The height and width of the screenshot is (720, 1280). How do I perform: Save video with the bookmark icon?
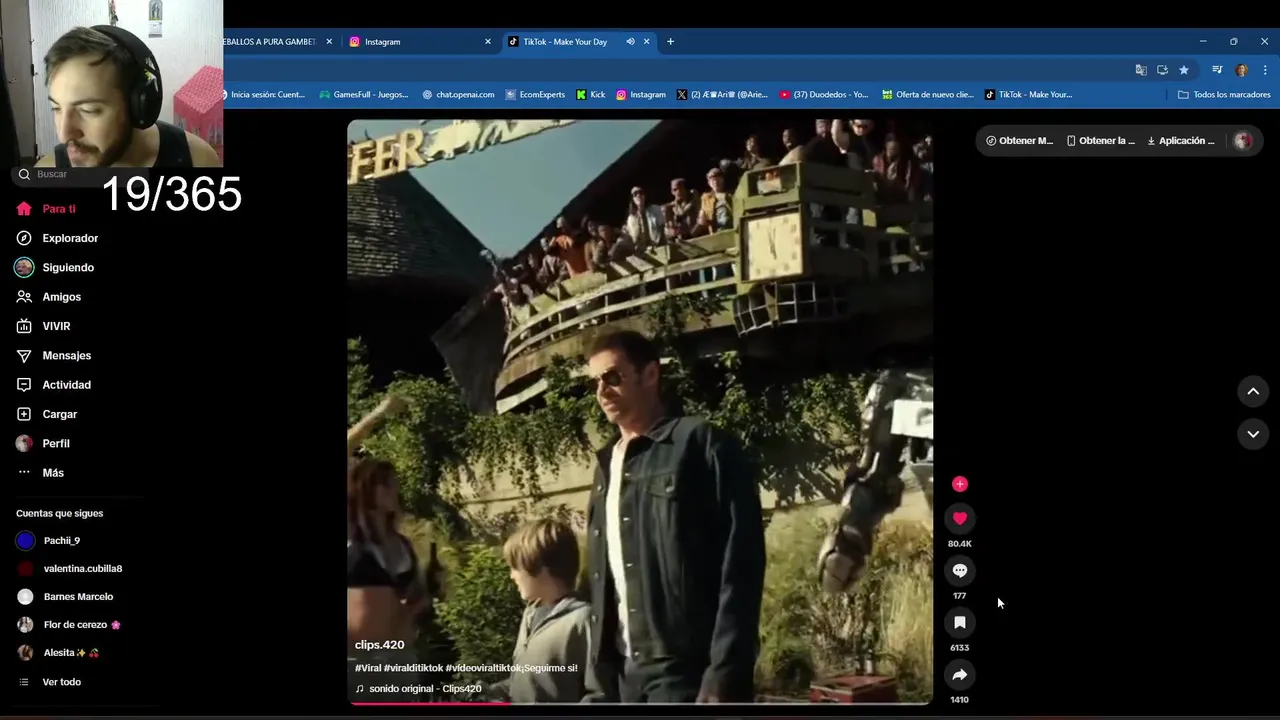(x=959, y=622)
